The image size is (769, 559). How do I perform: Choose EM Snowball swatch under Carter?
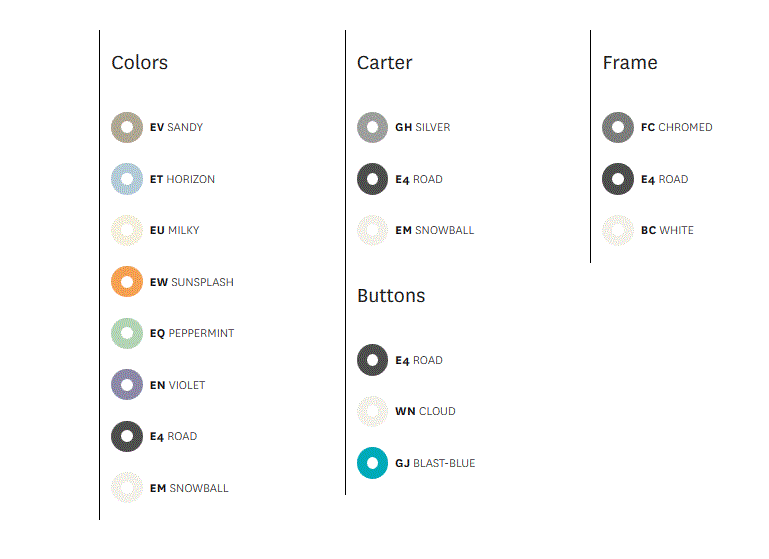point(373,230)
